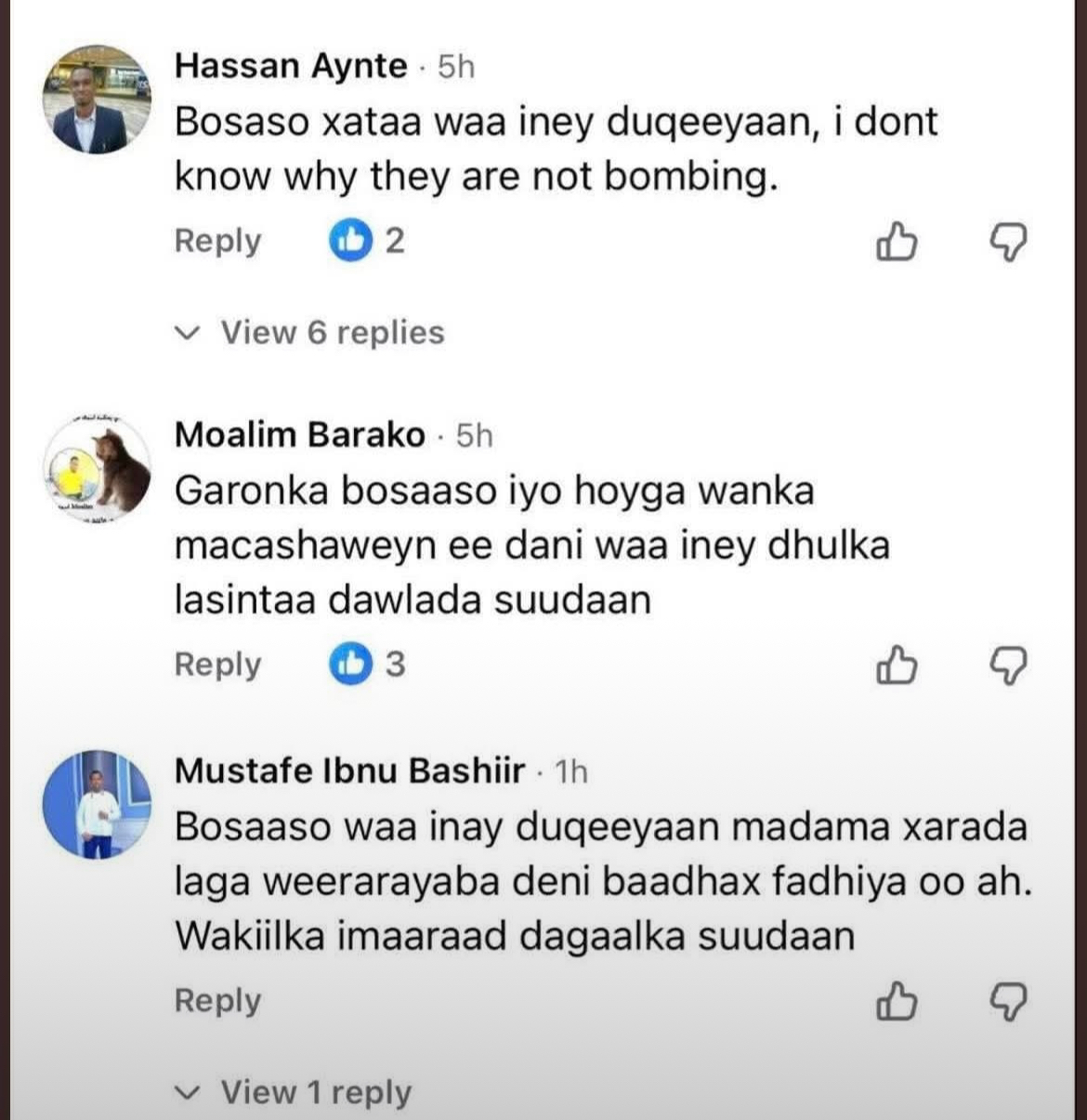Visit Hassan Aynte's profile via name
Screen dimensions: 1087x1120
[x=291, y=66]
